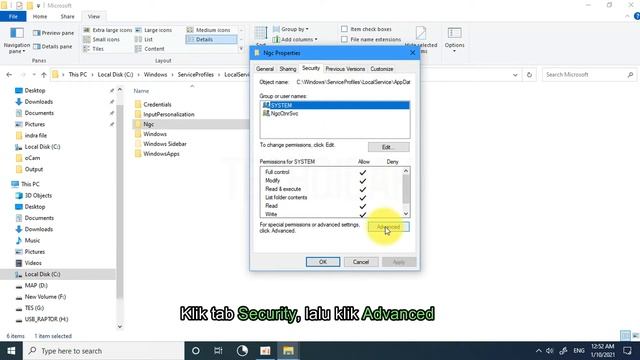Open File Explorer taskbar icon

coord(288,351)
